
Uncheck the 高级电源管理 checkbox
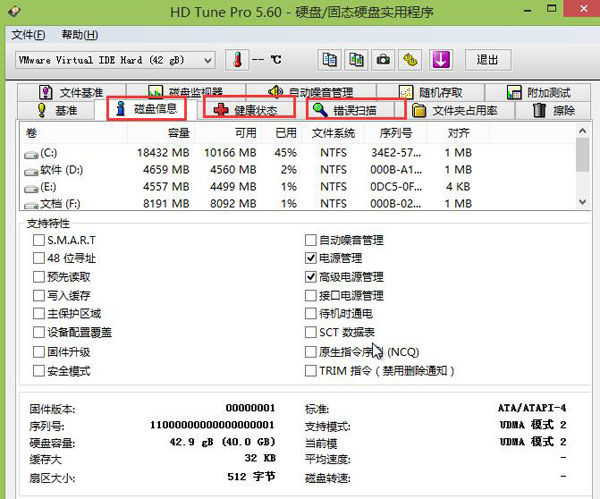coord(311,277)
